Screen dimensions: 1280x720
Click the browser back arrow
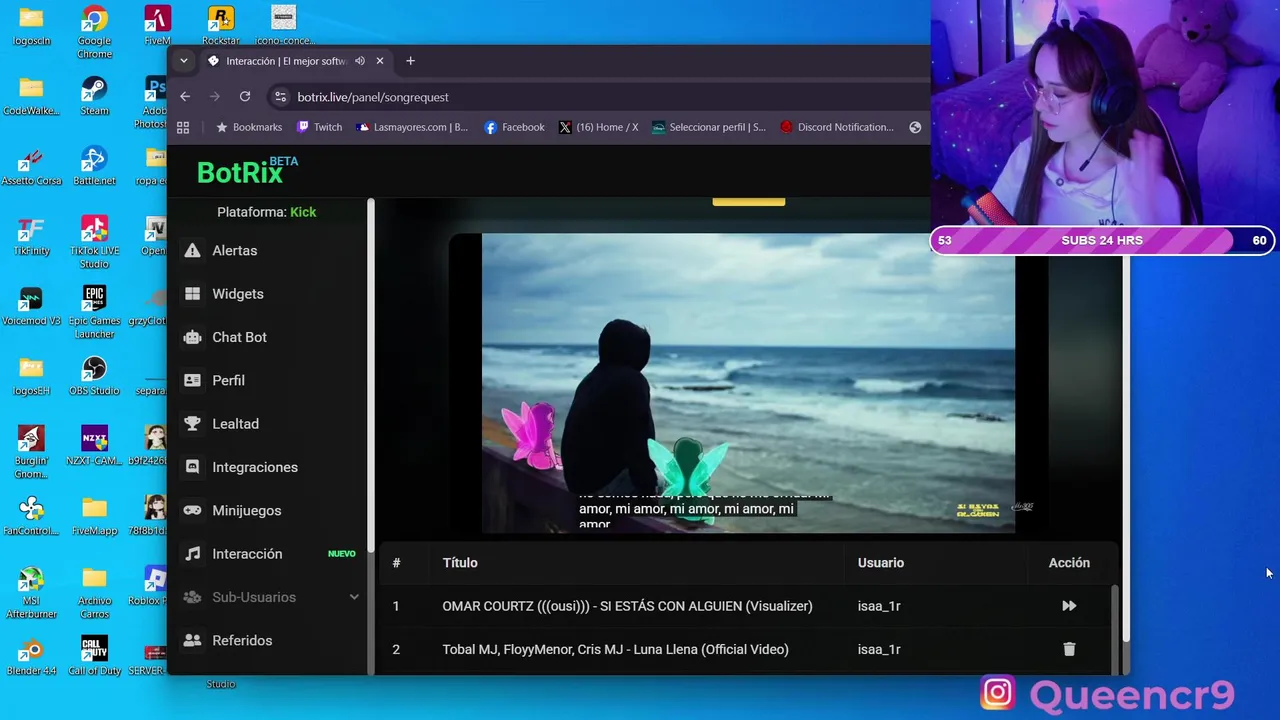(185, 96)
